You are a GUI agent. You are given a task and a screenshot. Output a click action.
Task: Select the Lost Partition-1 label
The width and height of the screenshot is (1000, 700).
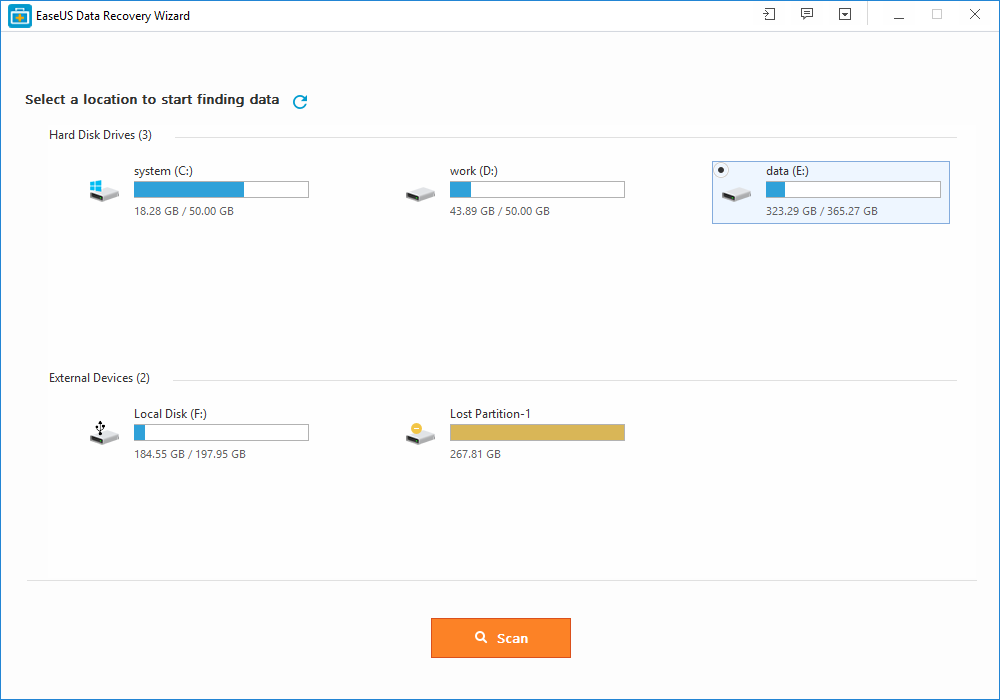[x=492, y=414]
